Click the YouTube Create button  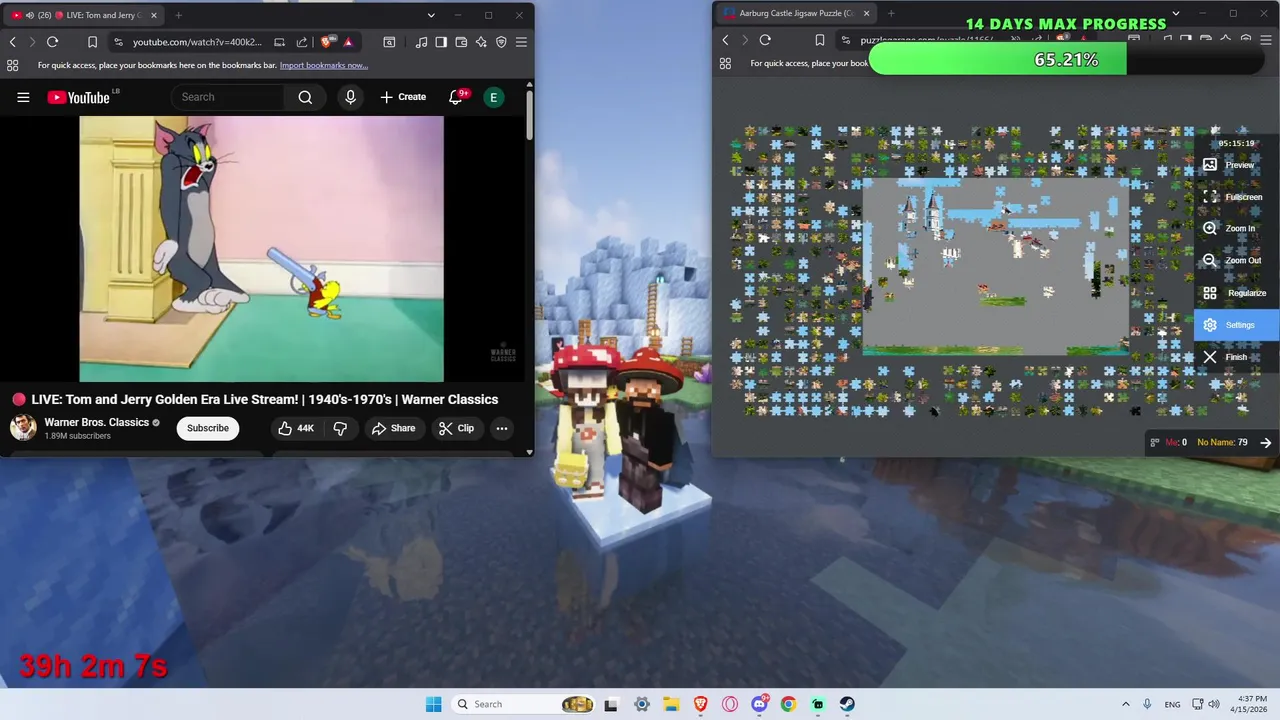(403, 97)
